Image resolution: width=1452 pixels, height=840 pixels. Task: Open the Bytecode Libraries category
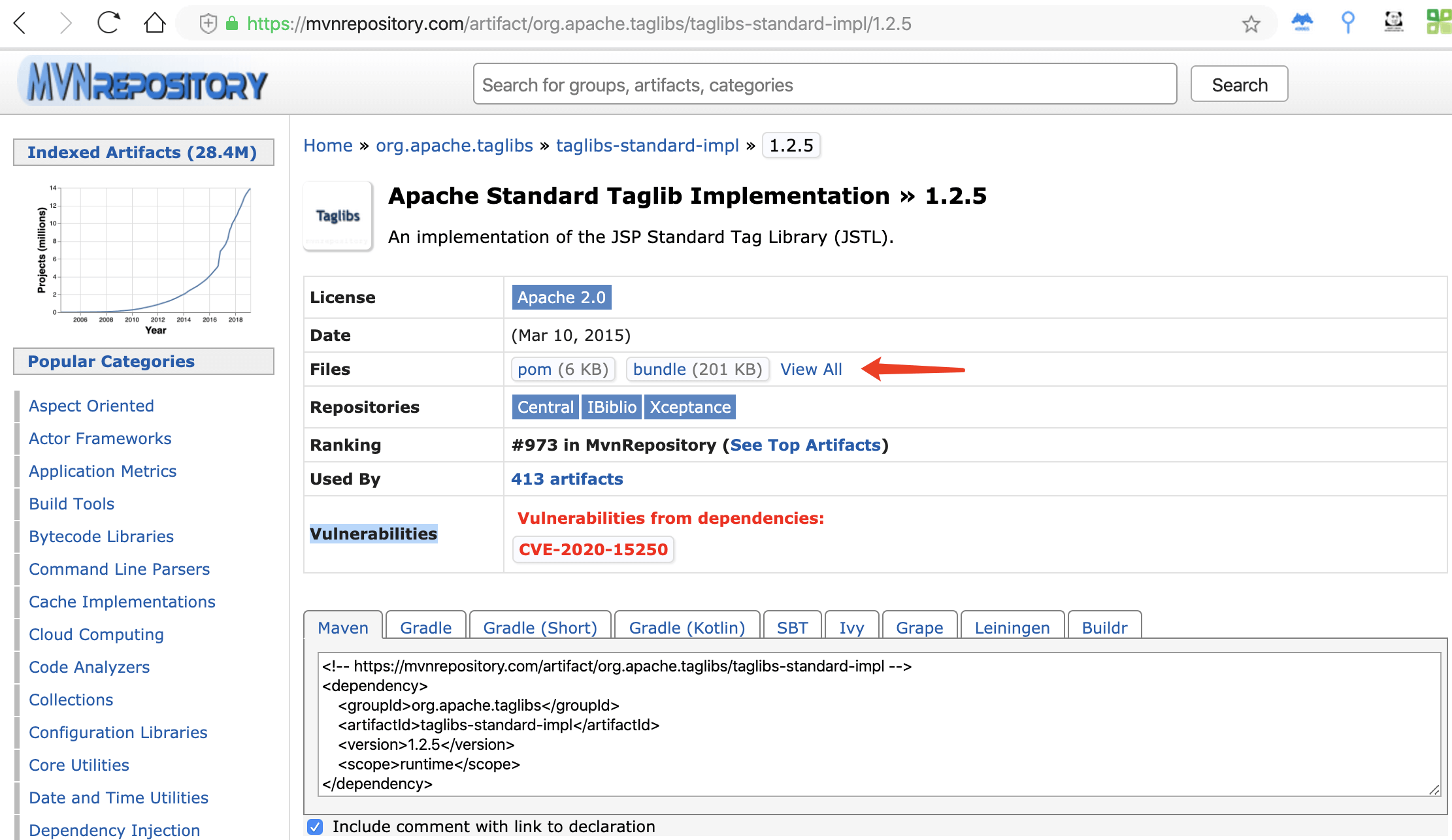coord(101,536)
